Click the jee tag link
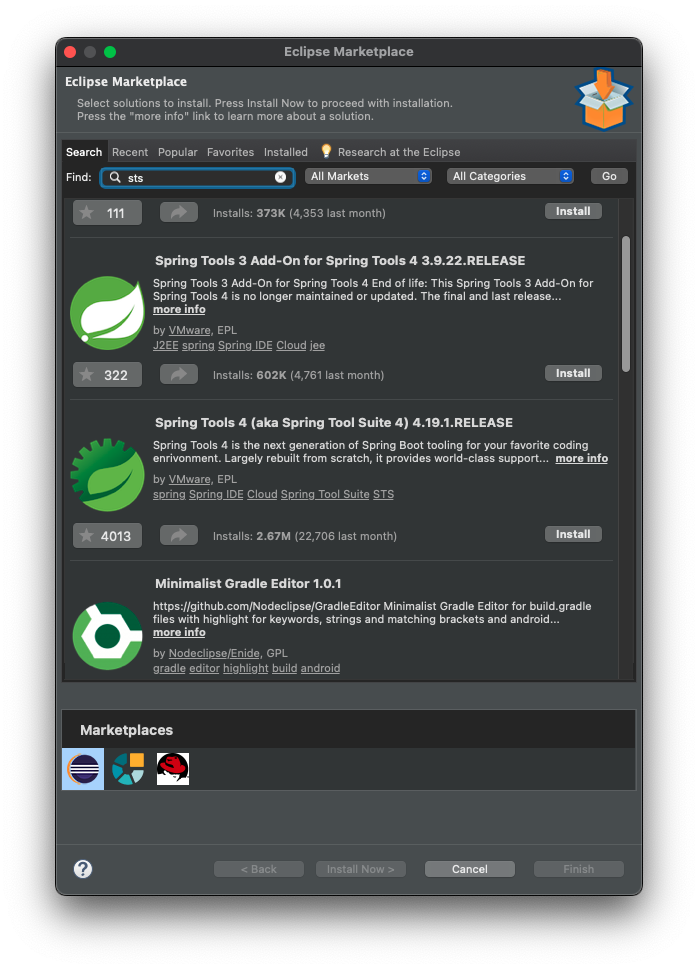The image size is (698, 969). [317, 345]
